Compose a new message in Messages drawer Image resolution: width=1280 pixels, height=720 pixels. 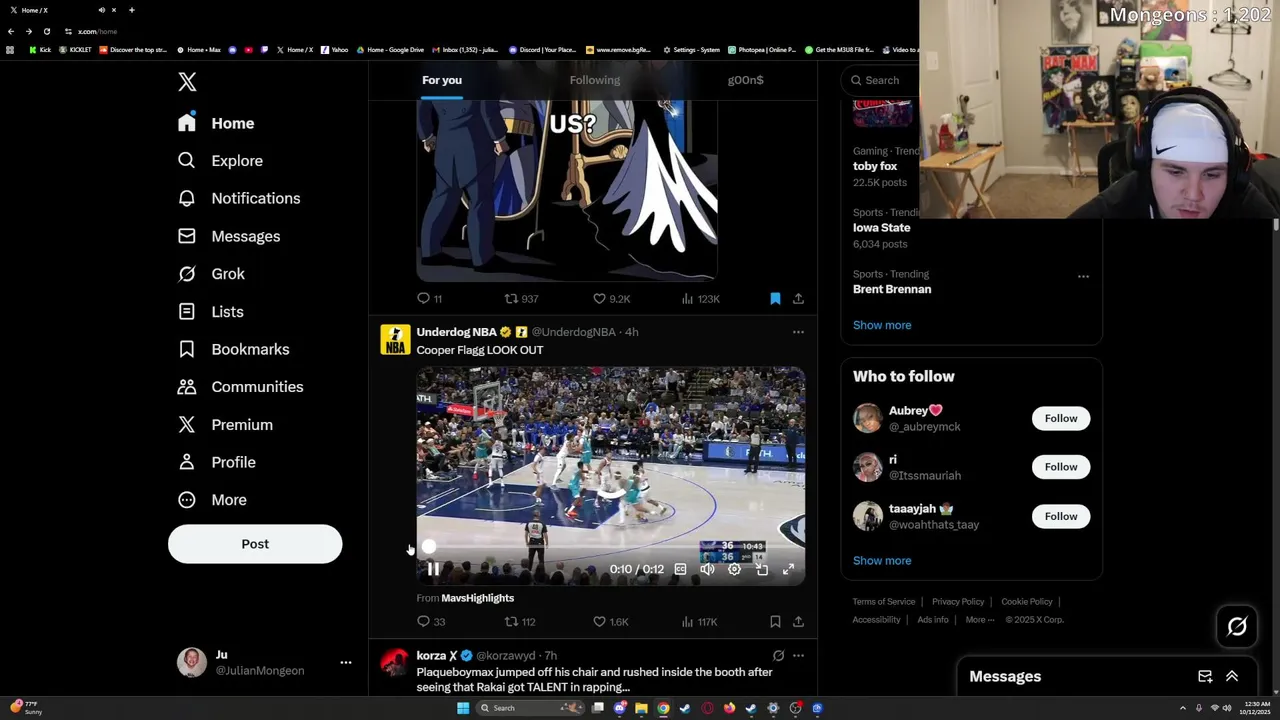pyautogui.click(x=1205, y=677)
